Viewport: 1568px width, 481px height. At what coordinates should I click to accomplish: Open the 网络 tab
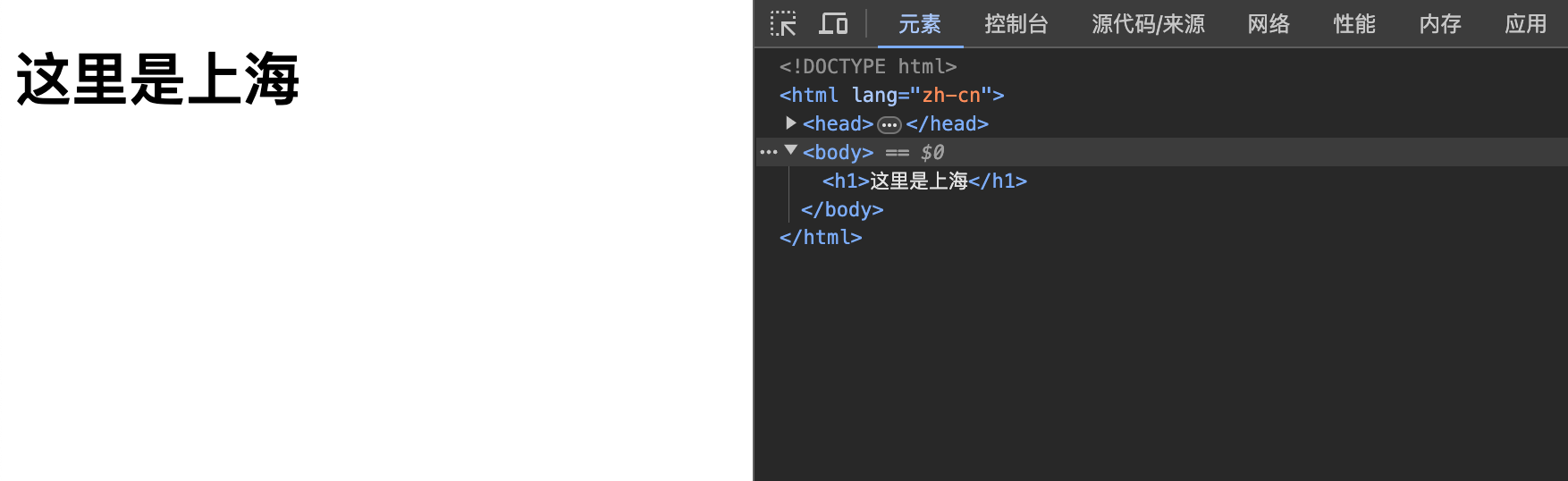(1269, 24)
